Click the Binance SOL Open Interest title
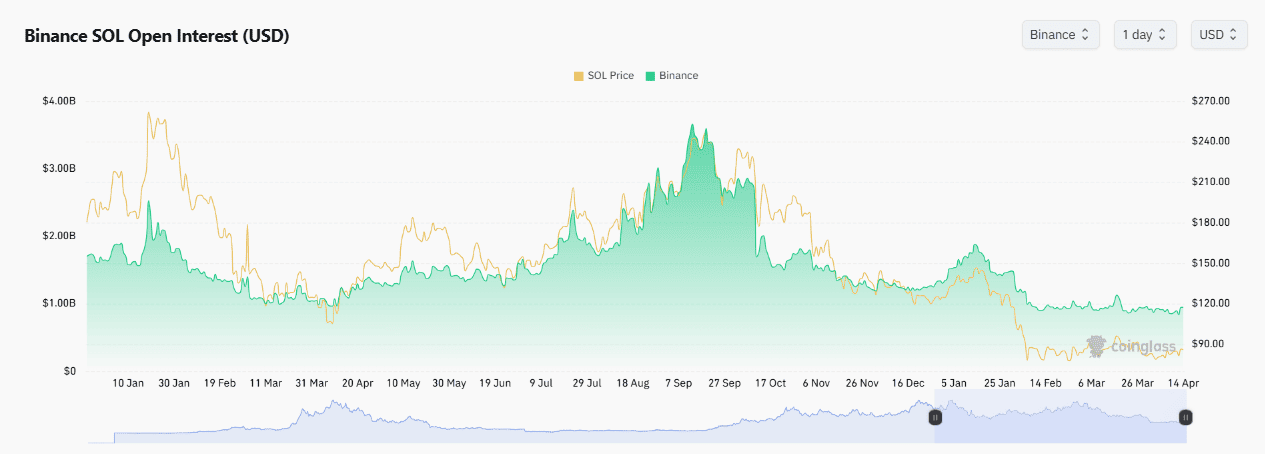 tap(156, 36)
